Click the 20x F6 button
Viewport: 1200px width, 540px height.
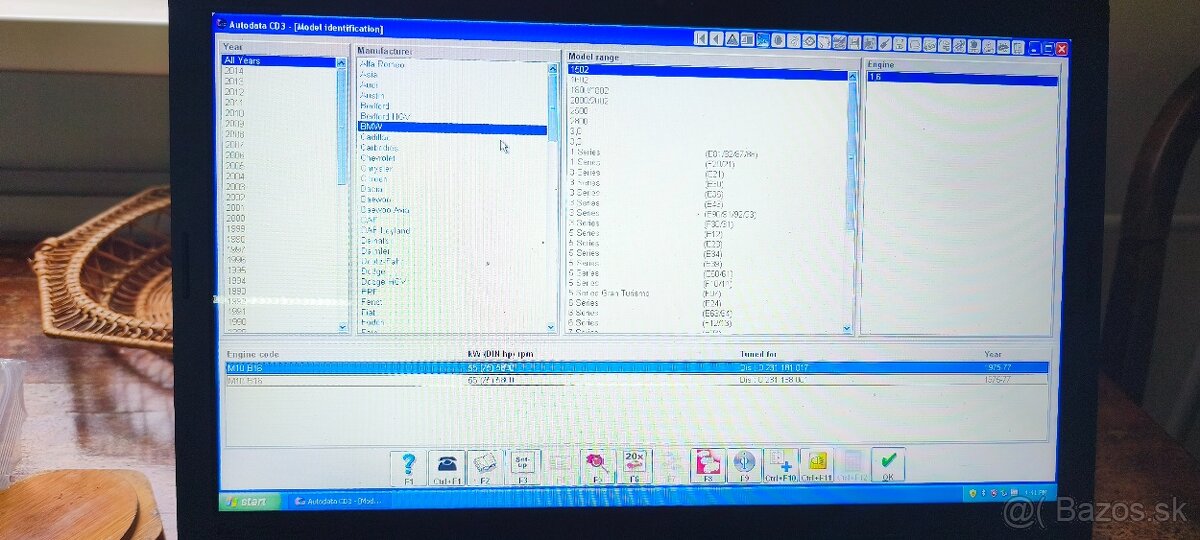coord(634,467)
